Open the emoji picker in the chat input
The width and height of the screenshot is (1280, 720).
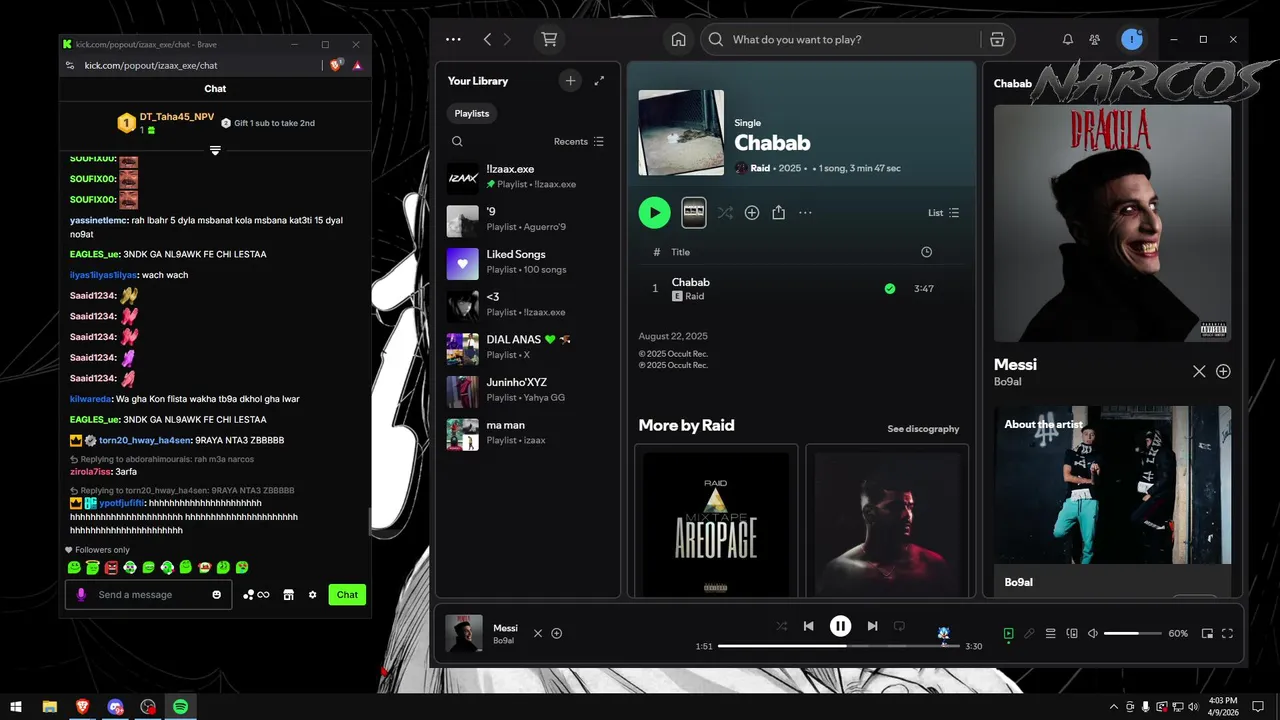tap(216, 595)
